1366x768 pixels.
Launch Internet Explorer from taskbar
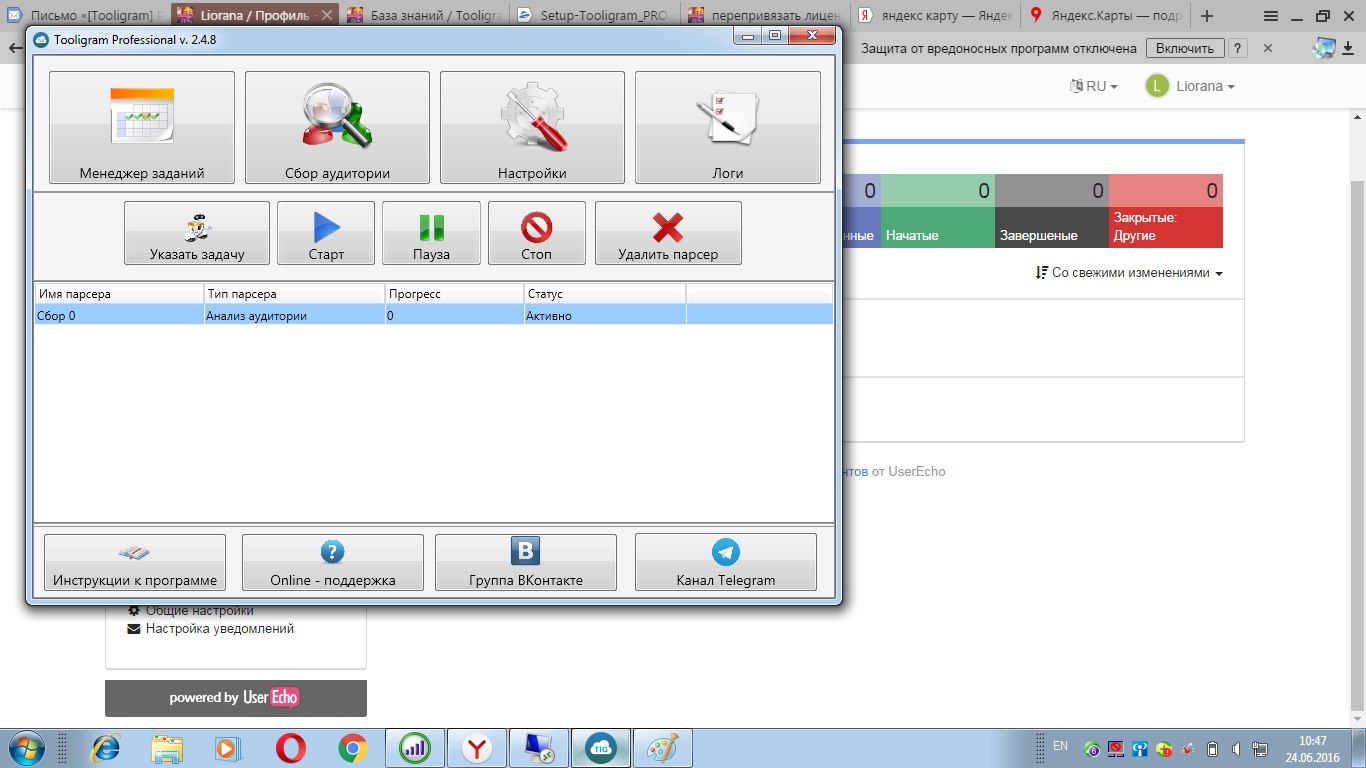106,748
